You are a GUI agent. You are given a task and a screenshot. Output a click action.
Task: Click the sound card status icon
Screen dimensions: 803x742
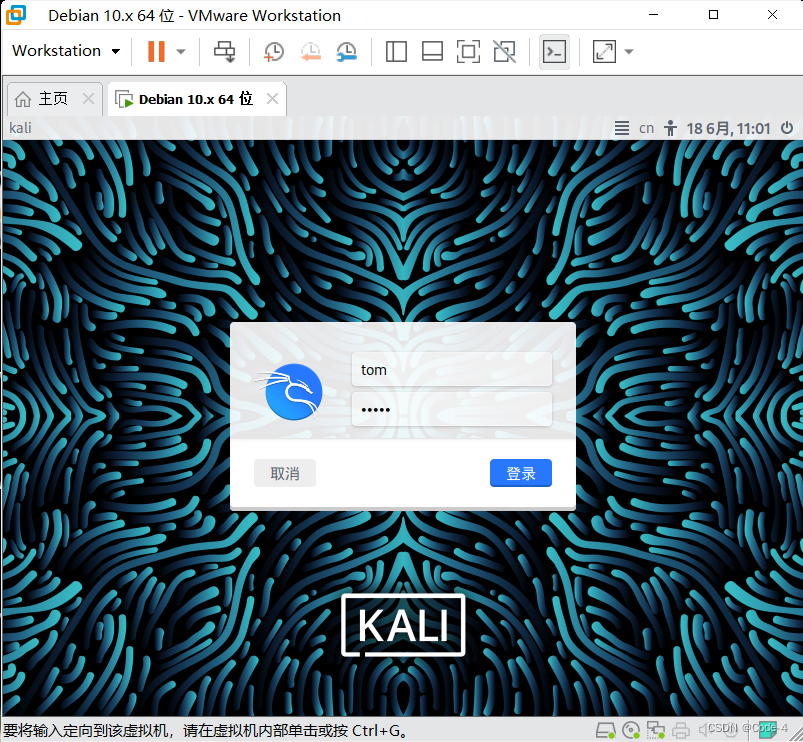tap(706, 729)
